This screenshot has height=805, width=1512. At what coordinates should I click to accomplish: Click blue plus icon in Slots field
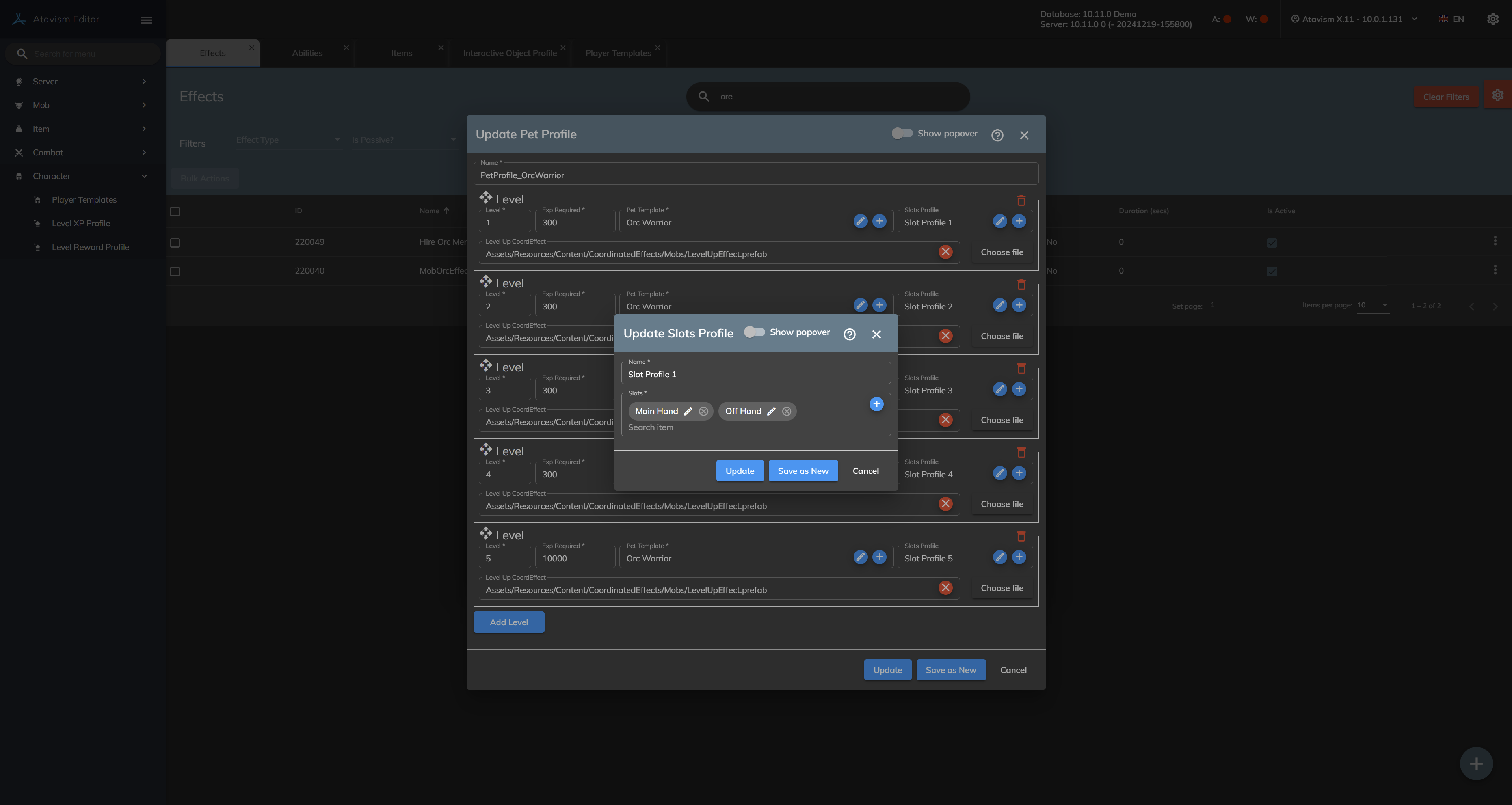tap(876, 404)
